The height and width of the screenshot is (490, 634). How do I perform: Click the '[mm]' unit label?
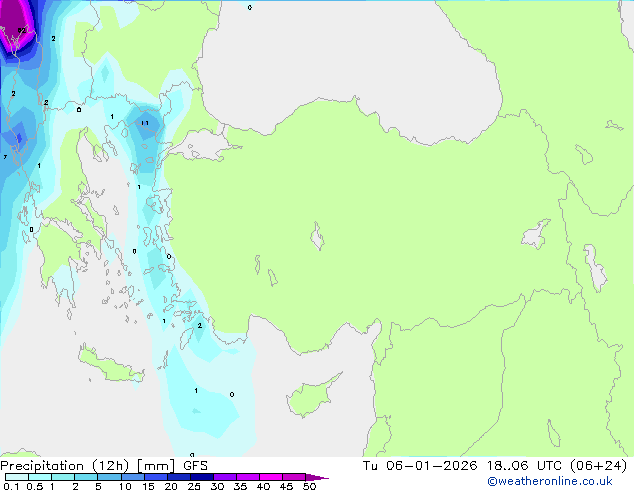coord(156,466)
